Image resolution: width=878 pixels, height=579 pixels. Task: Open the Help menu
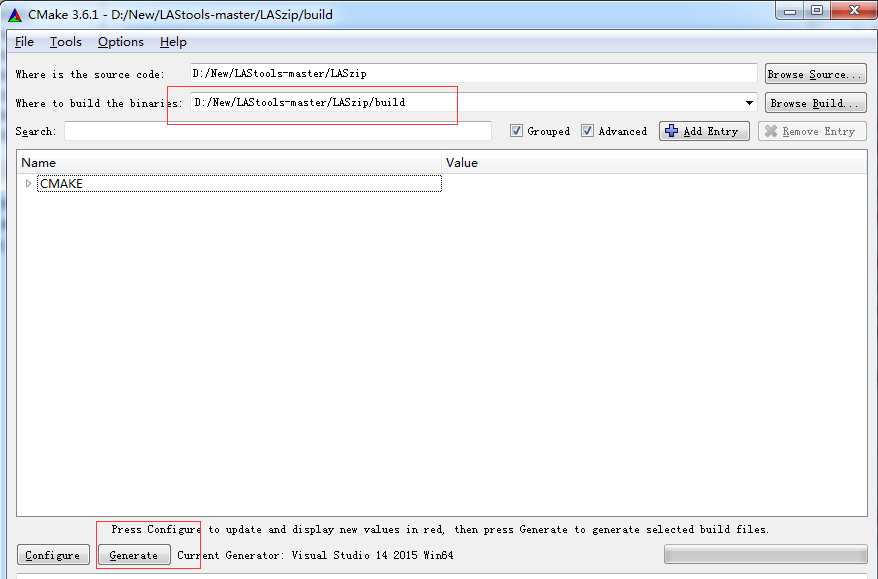click(173, 42)
